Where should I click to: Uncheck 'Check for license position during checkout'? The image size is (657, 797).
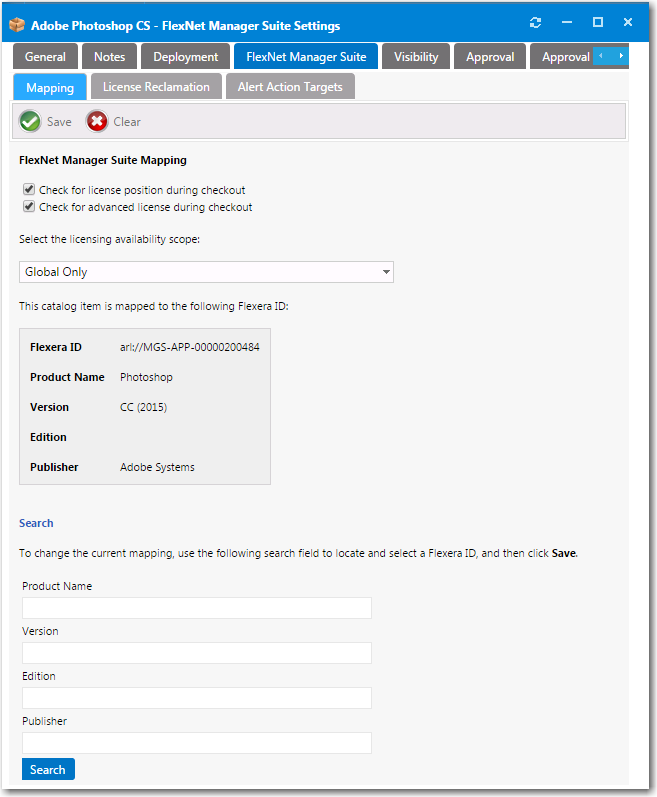tap(29, 190)
